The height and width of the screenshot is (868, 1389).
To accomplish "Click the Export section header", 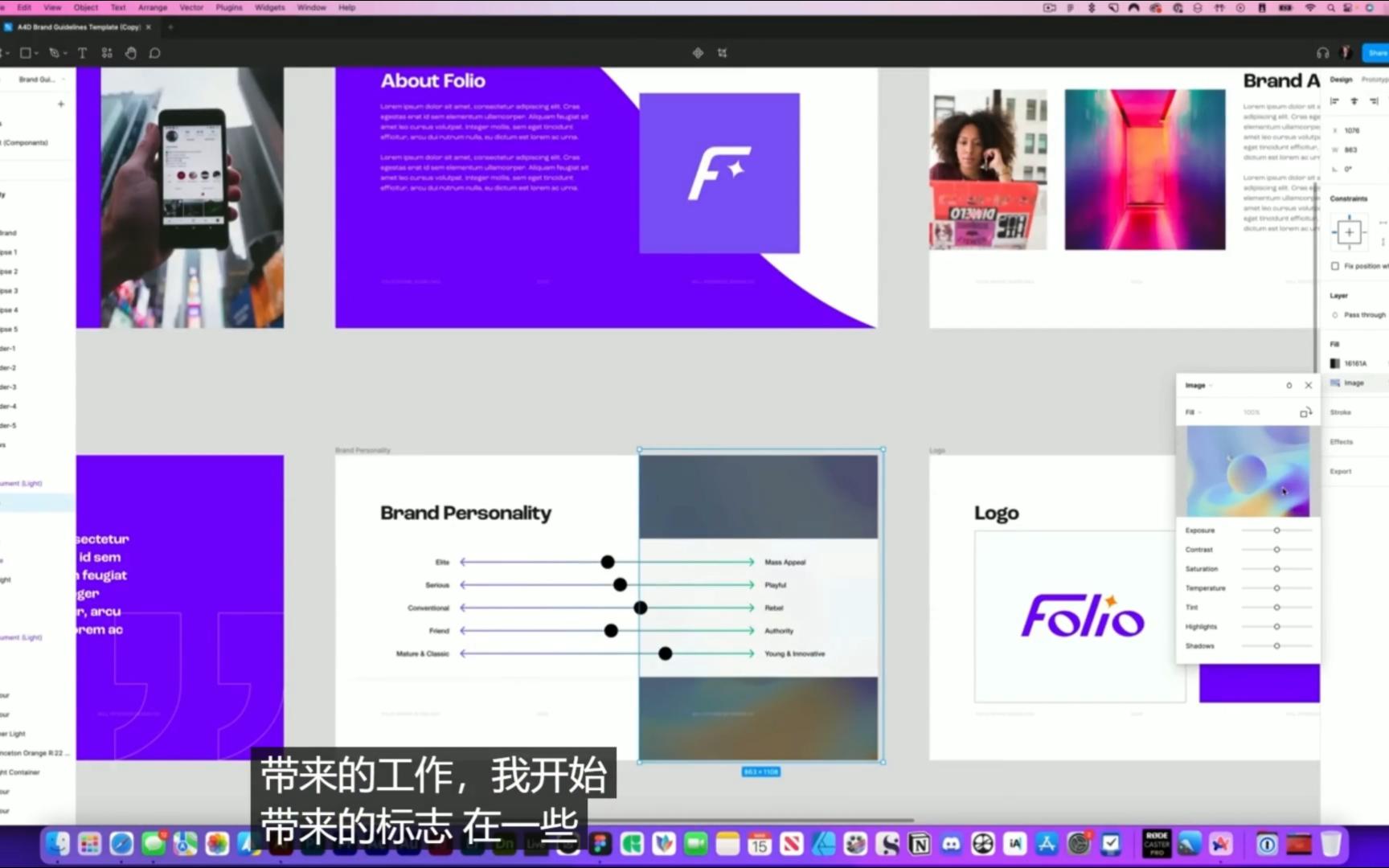I will click(1341, 472).
